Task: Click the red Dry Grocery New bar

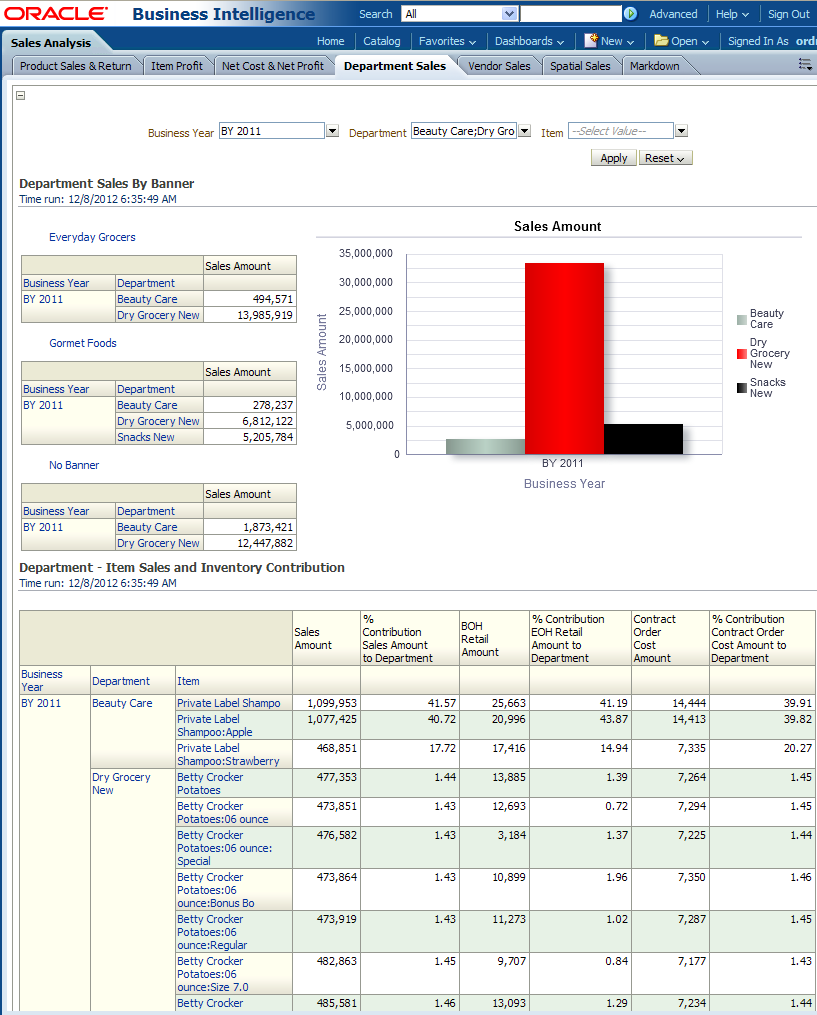Action: pos(564,358)
